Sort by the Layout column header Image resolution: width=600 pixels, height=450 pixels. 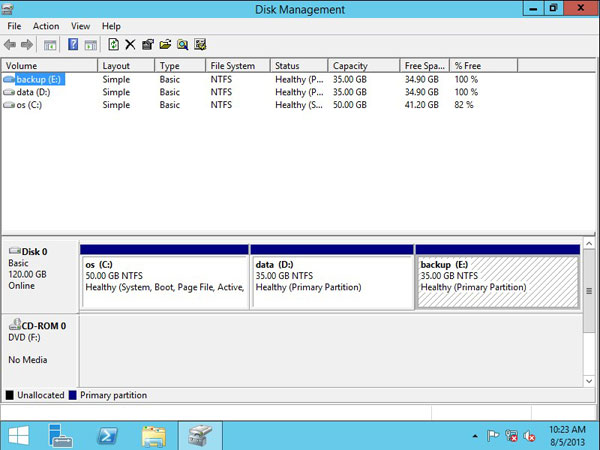pos(126,66)
